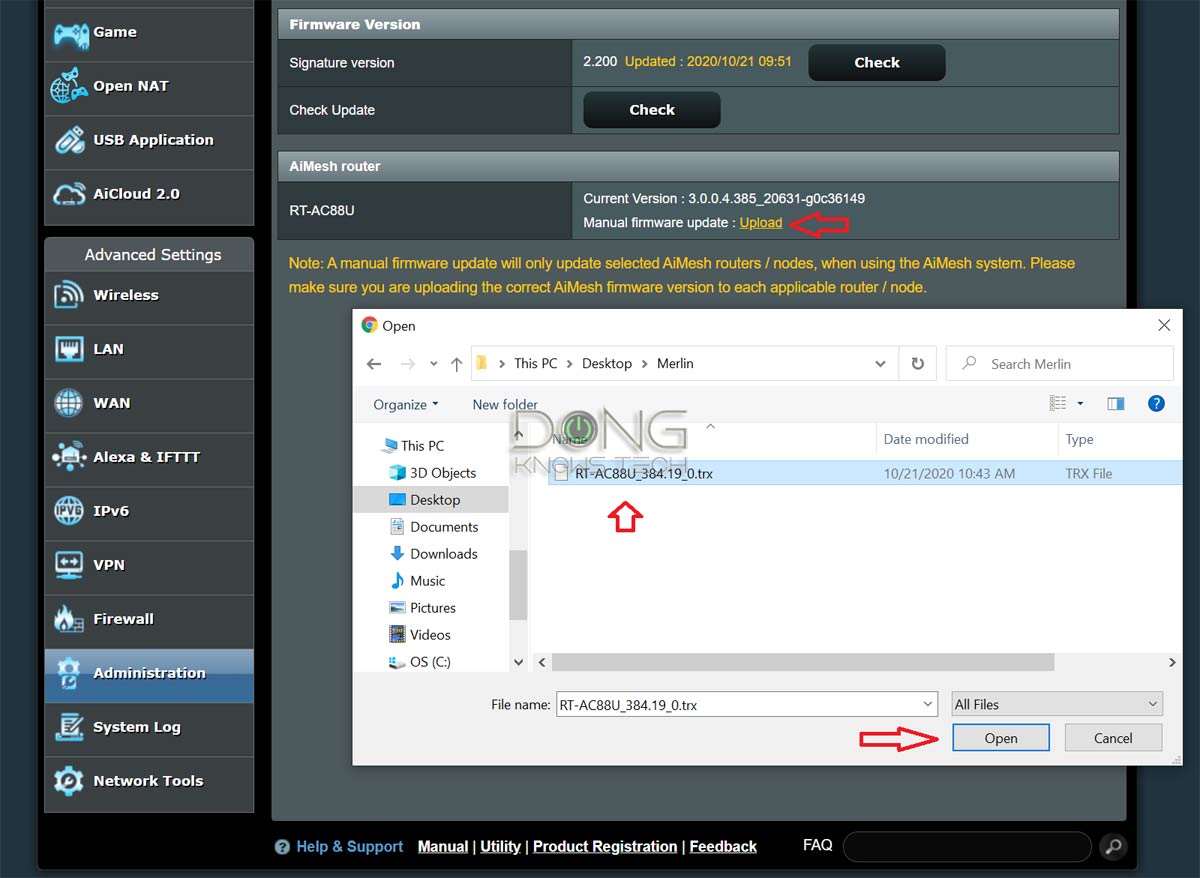Open file dialog help icon
The height and width of the screenshot is (878, 1200).
coord(1156,404)
